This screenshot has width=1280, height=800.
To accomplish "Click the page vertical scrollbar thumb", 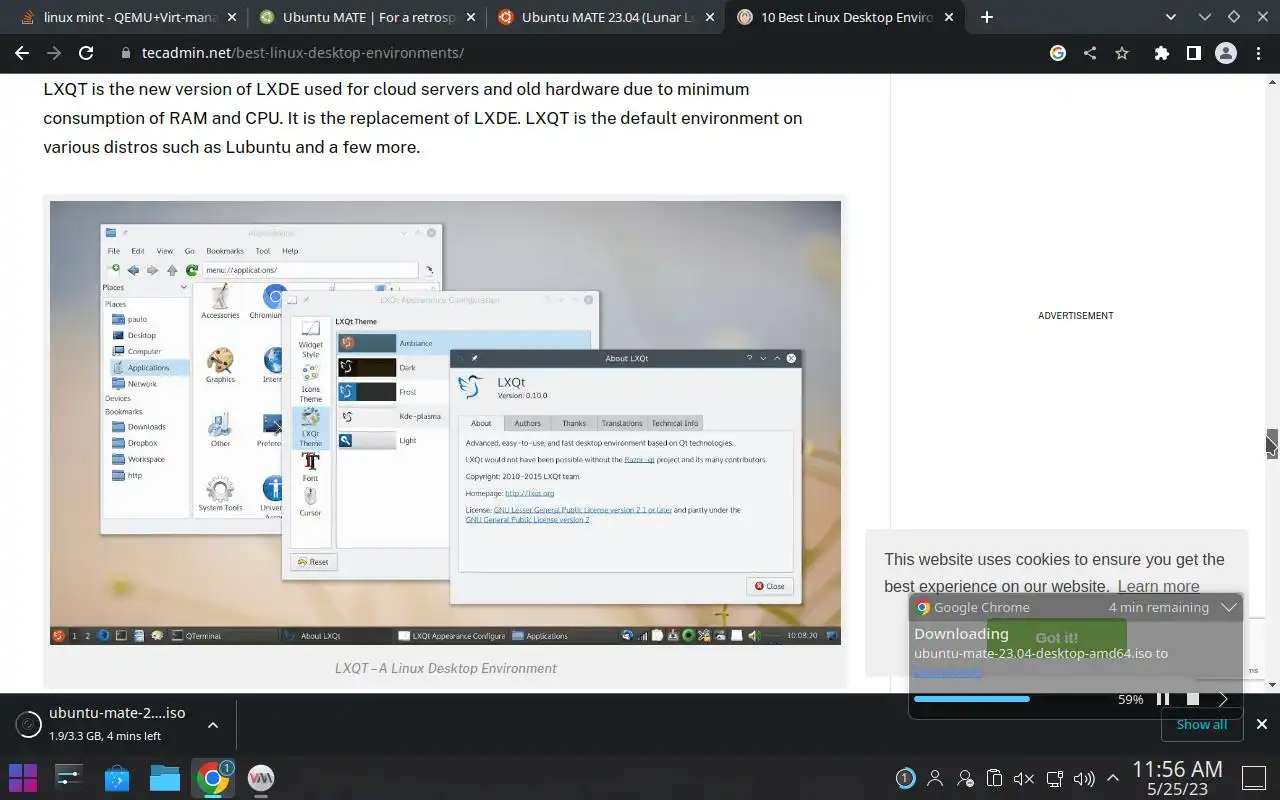I will [1272, 443].
